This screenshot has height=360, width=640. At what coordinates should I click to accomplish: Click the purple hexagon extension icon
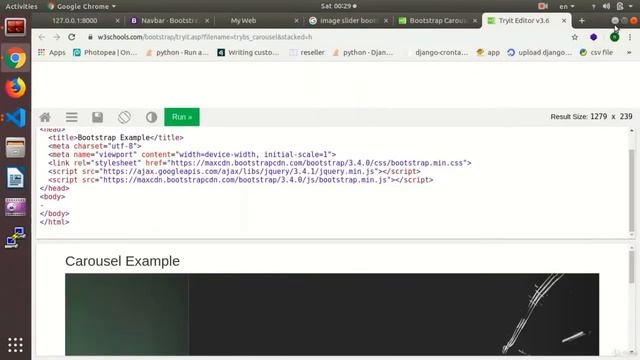coord(593,37)
